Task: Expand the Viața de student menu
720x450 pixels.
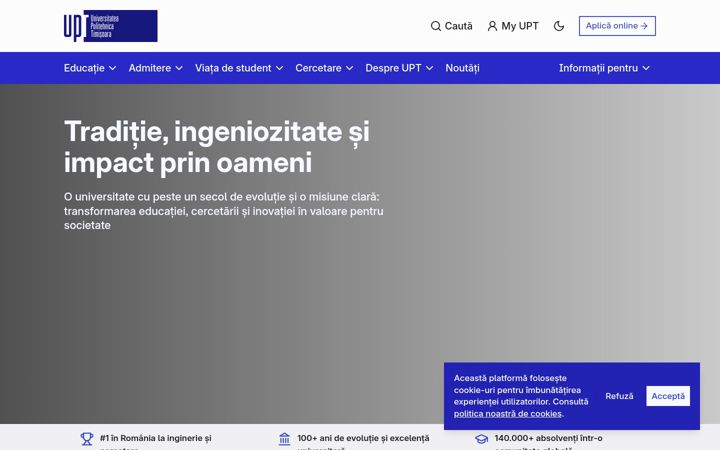Action: pos(239,68)
